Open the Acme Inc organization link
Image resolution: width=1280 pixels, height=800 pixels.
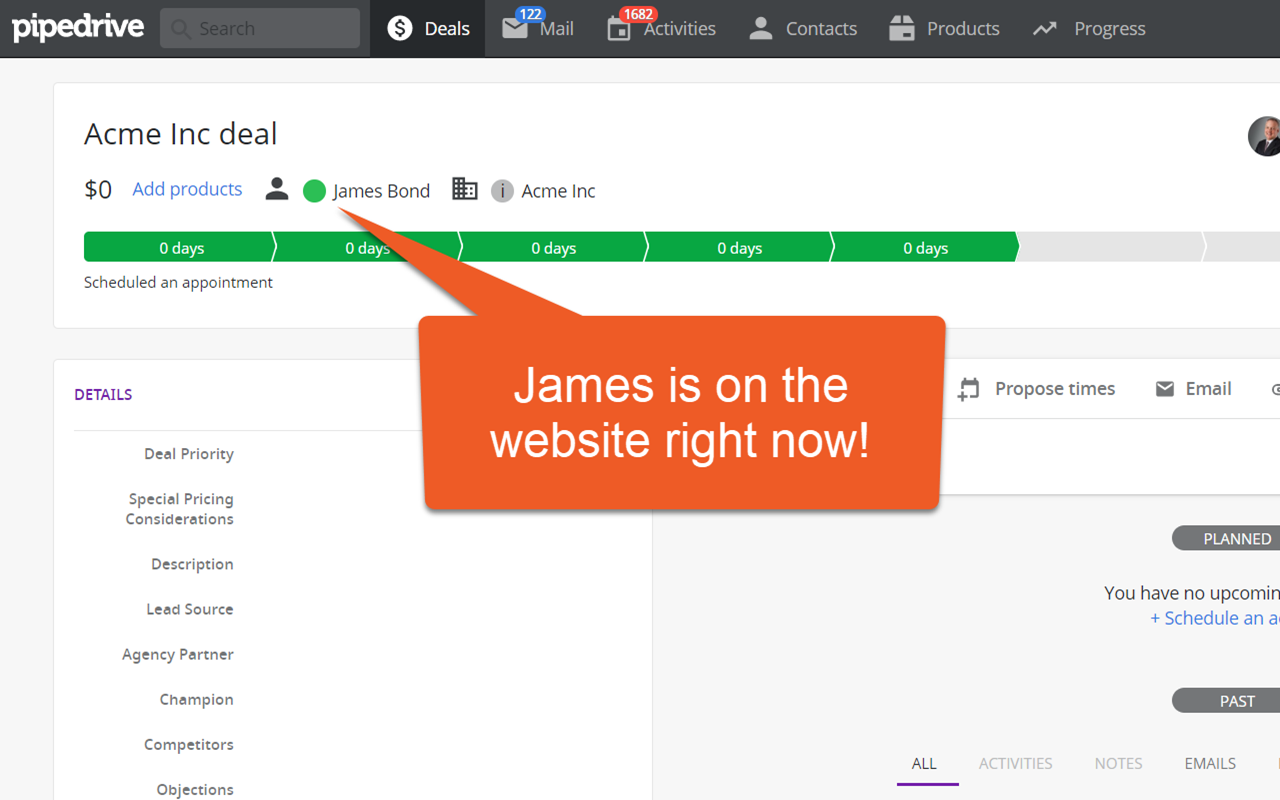pyautogui.click(x=558, y=191)
